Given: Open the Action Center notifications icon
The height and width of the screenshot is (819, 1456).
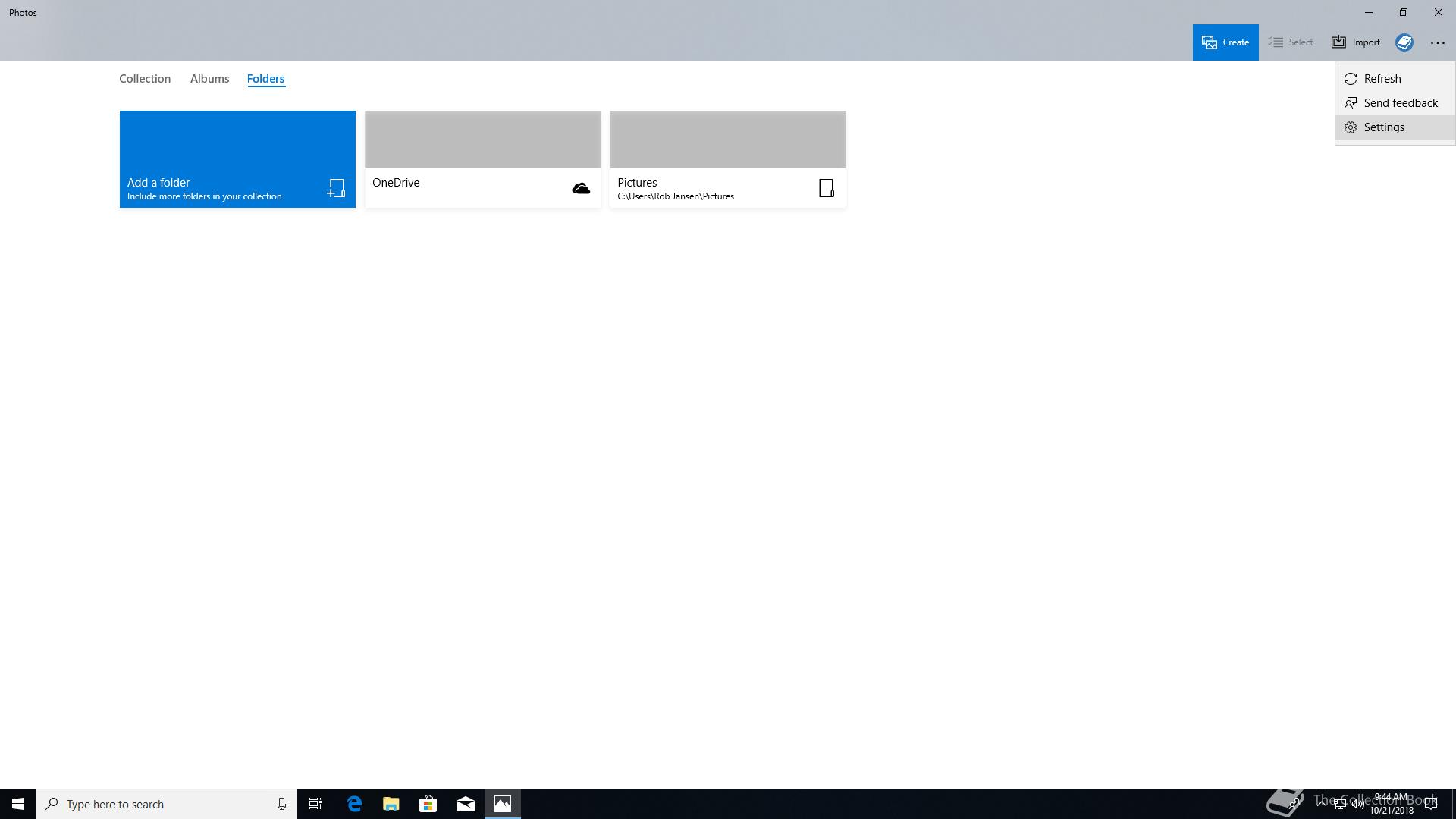Looking at the screenshot, I should pyautogui.click(x=1431, y=804).
